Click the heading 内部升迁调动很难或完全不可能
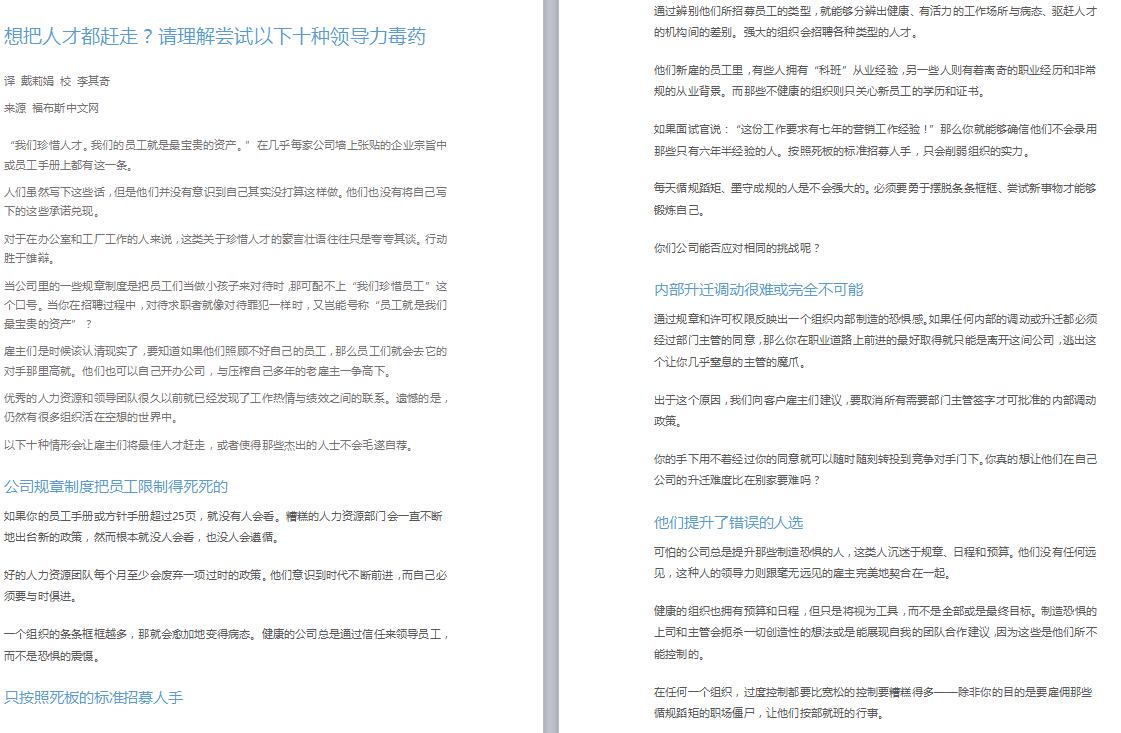Screen dimensions: 1121x733 pos(758,290)
